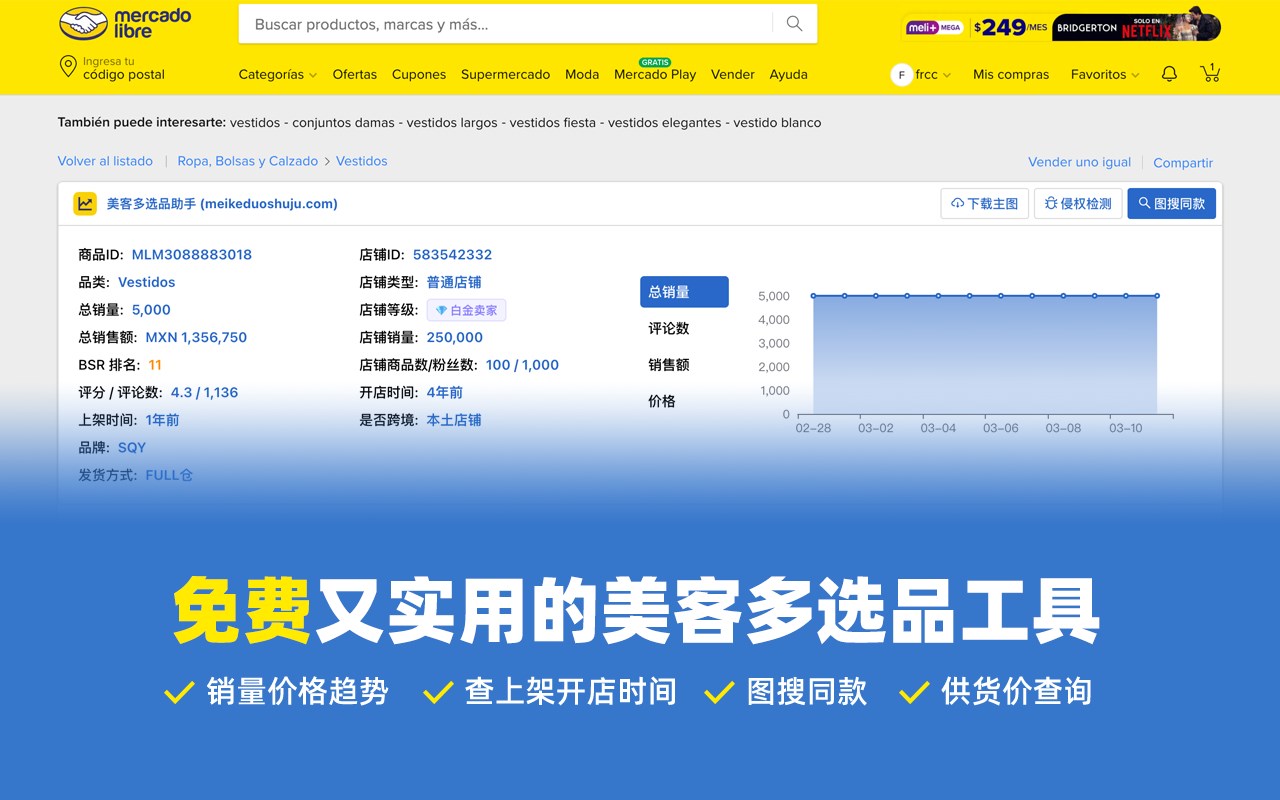Click the vestidos fiesta suggestion
The image size is (1280, 800).
coord(553,123)
